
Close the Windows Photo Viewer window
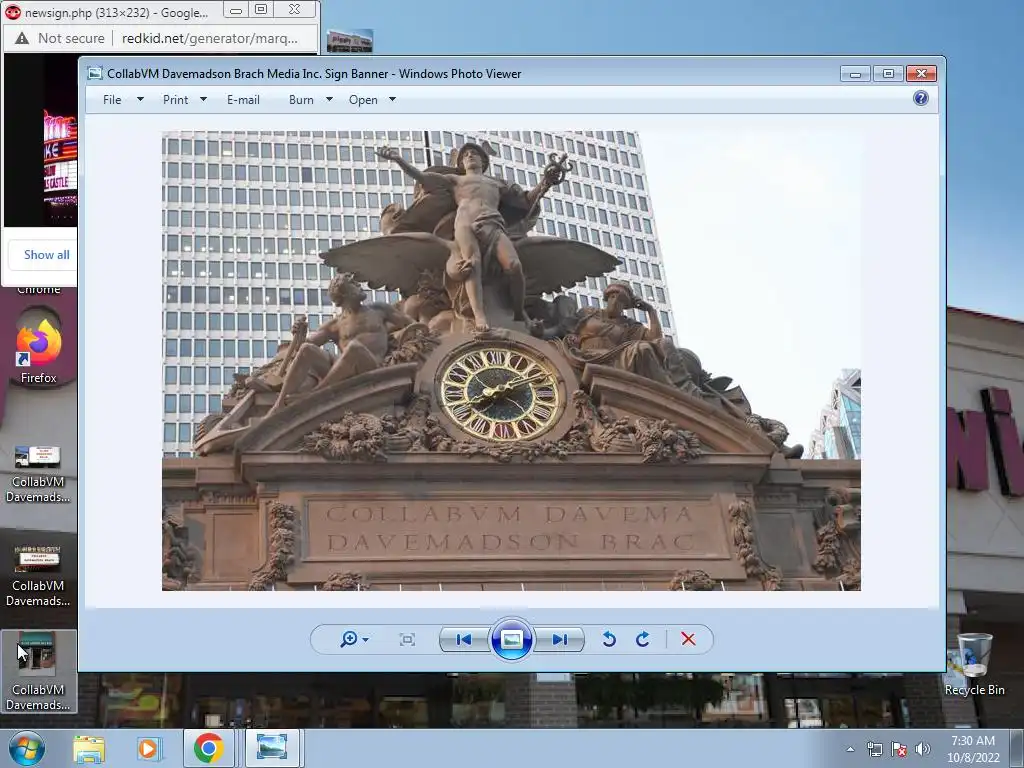click(x=921, y=74)
